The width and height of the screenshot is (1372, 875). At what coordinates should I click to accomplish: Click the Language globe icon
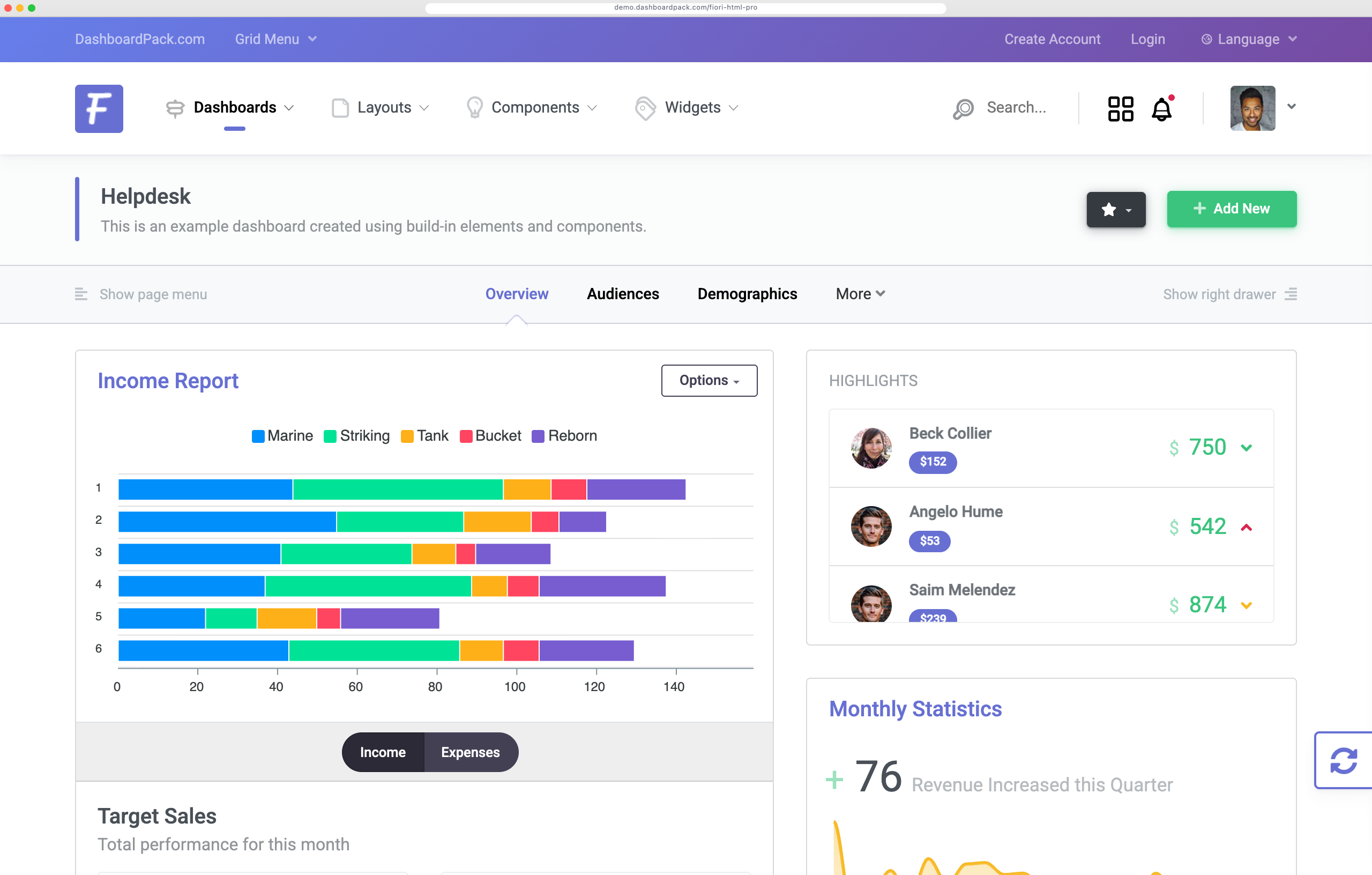coord(1206,39)
